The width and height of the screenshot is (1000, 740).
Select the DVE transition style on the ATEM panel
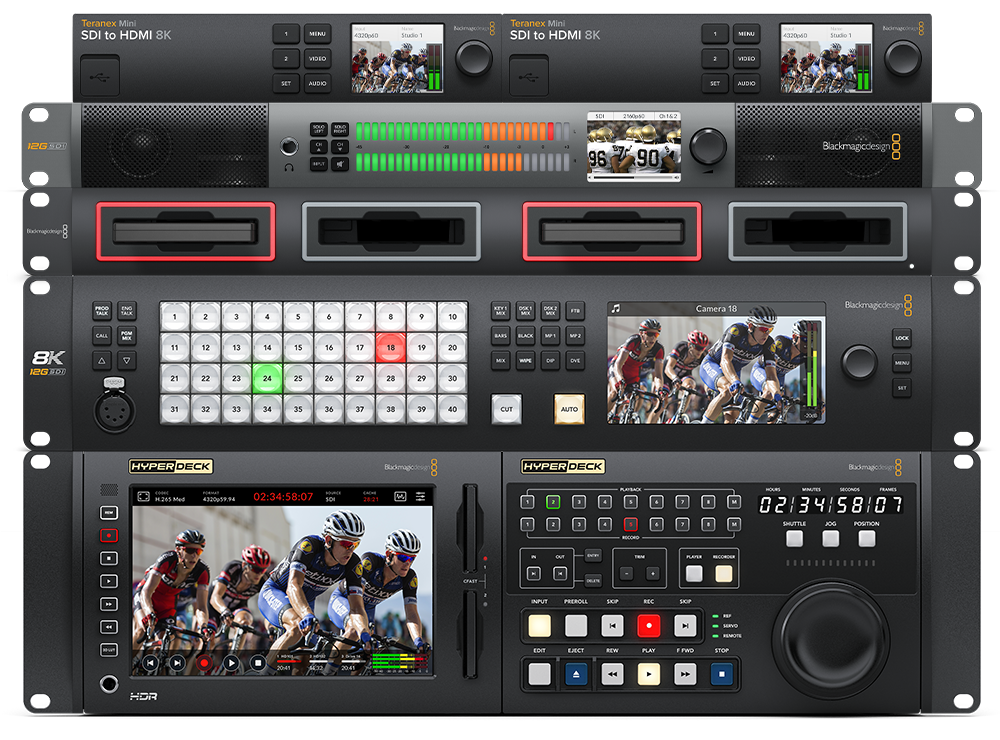pos(576,361)
